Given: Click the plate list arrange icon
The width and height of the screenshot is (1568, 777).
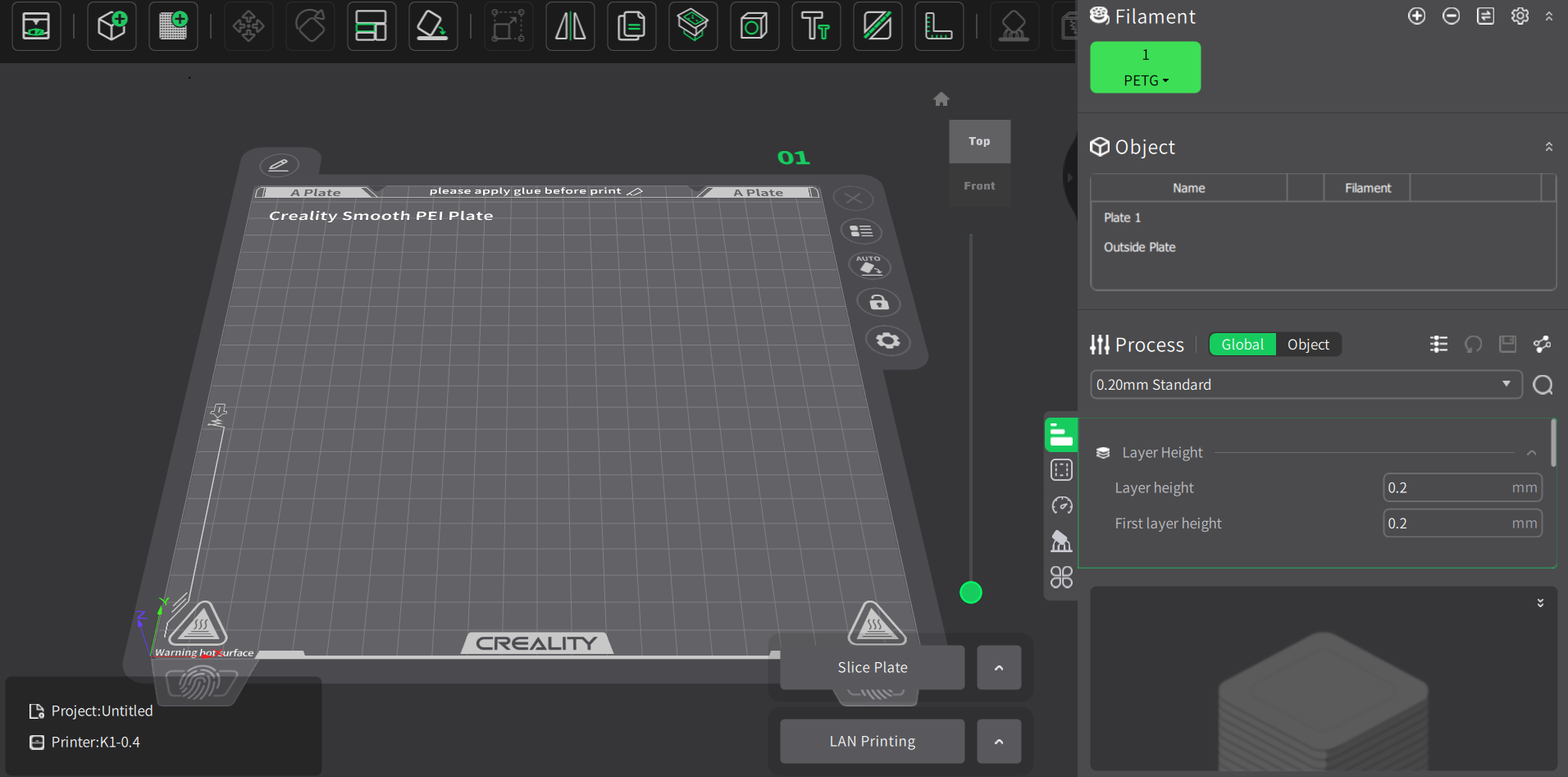Looking at the screenshot, I should point(861,231).
